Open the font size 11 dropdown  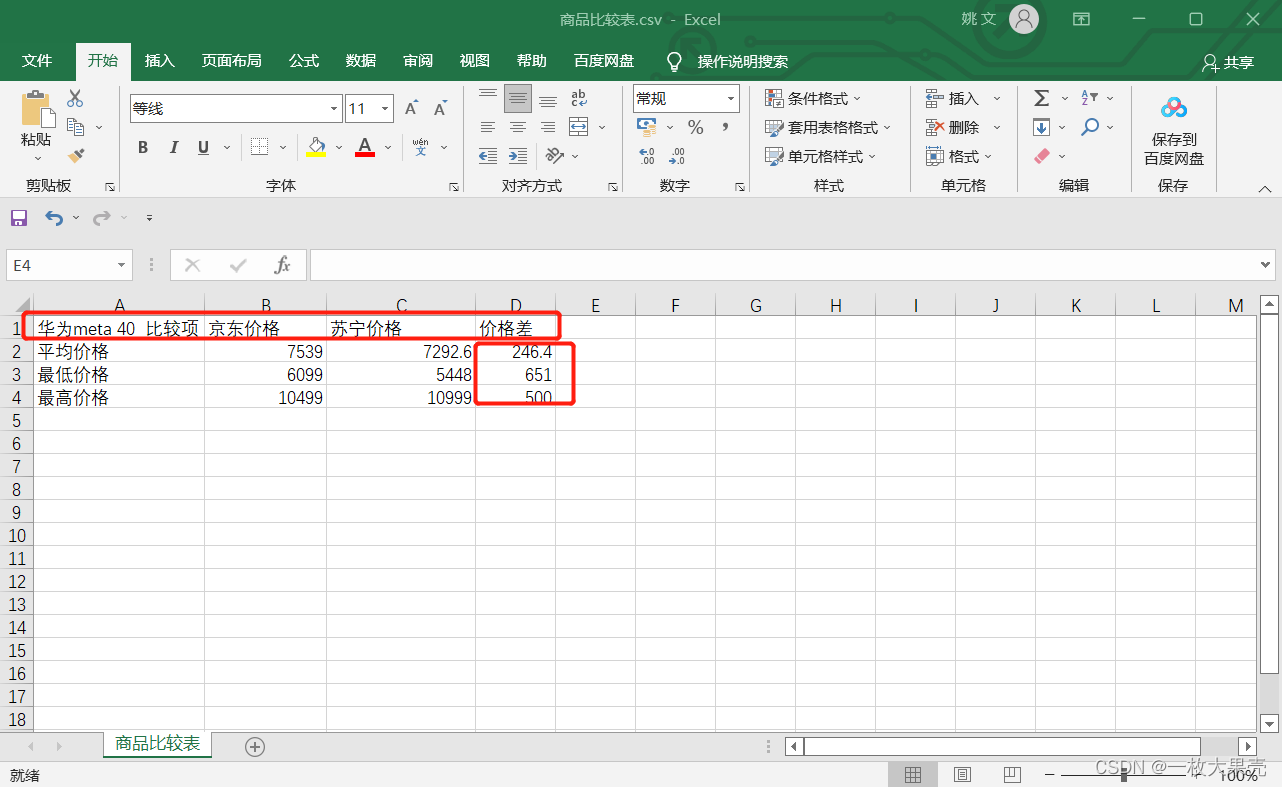click(x=385, y=109)
